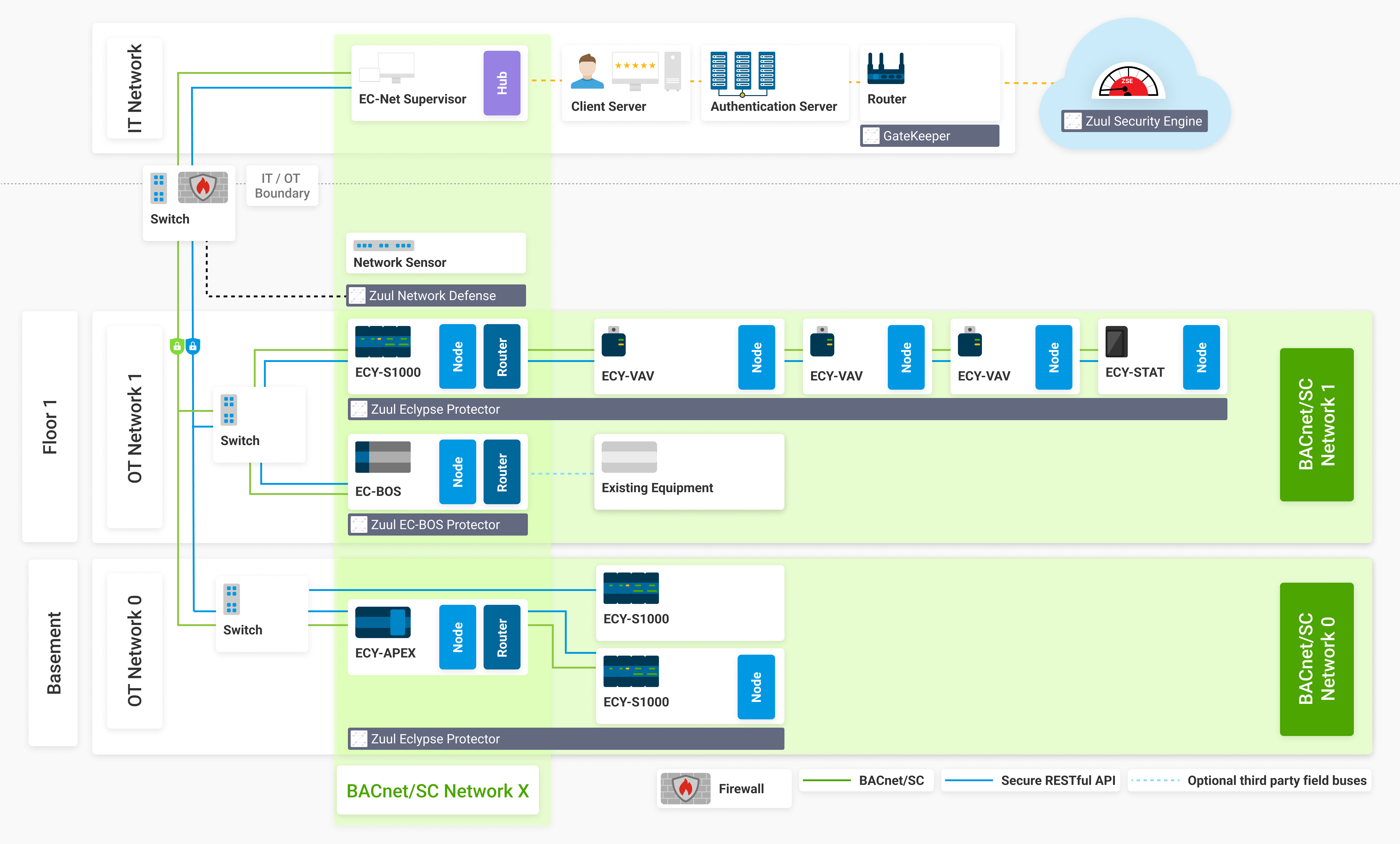Click the upper Basement ECY-S1000 icon
The height and width of the screenshot is (844, 1400).
631,588
